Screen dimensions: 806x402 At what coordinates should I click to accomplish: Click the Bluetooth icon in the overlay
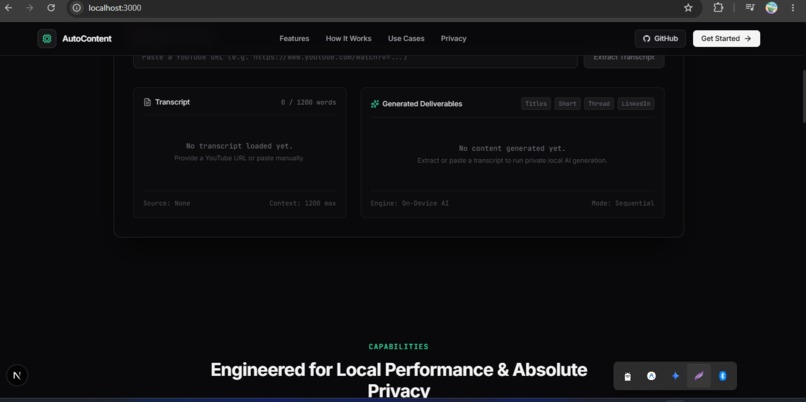pyautogui.click(x=723, y=376)
